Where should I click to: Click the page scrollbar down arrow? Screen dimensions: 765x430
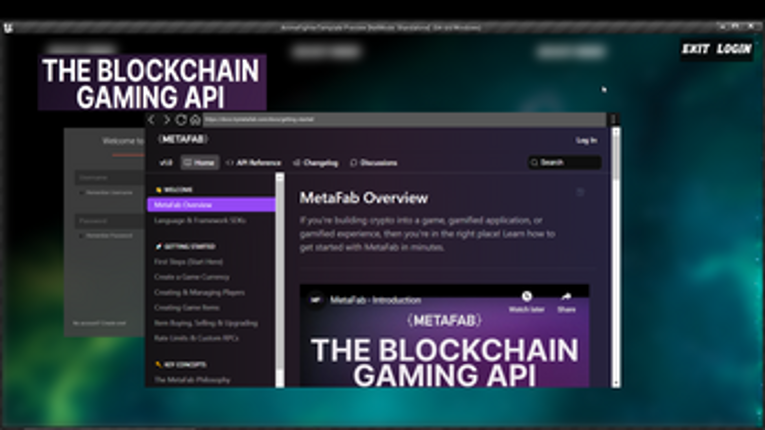point(616,383)
